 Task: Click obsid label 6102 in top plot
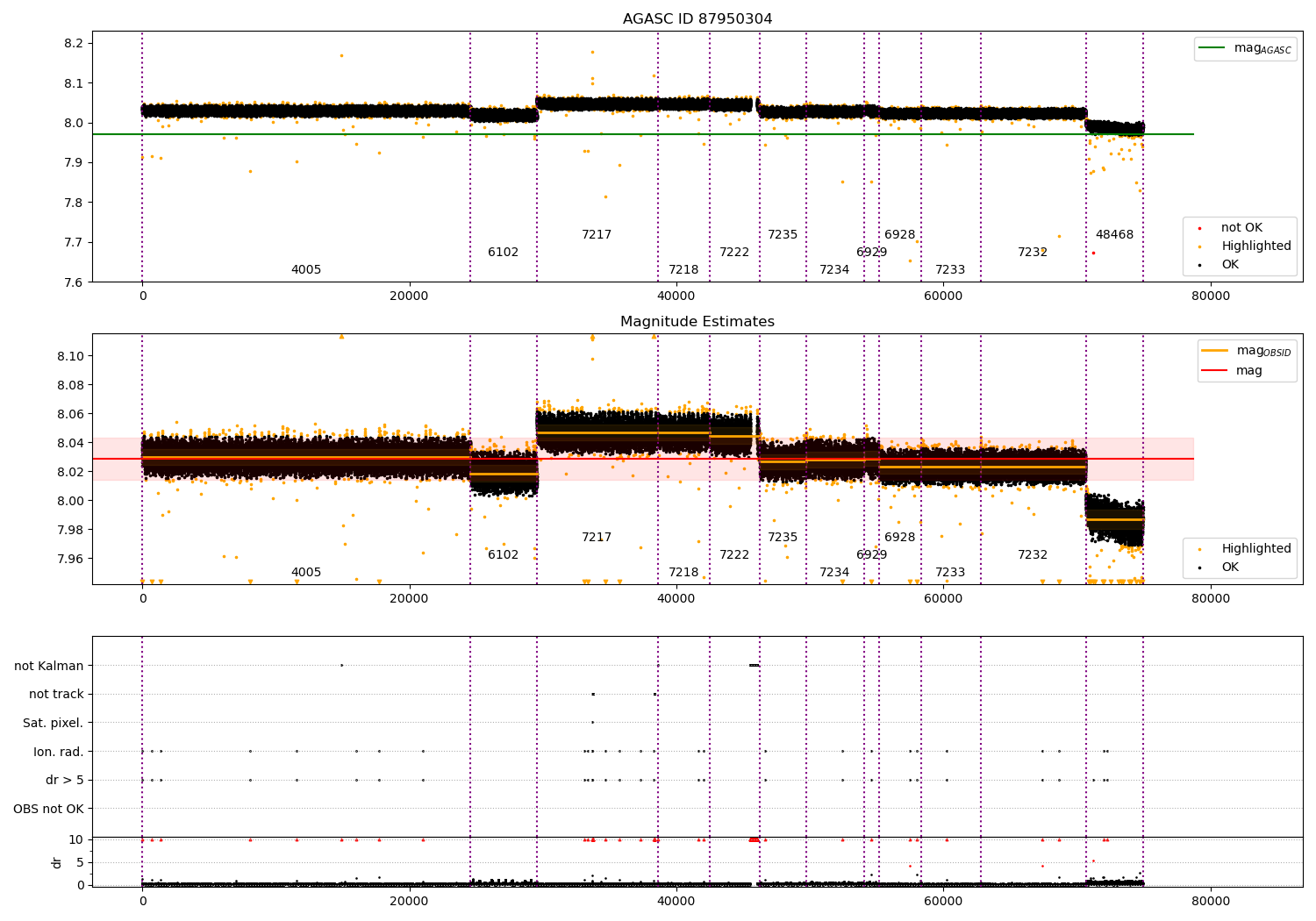click(503, 253)
